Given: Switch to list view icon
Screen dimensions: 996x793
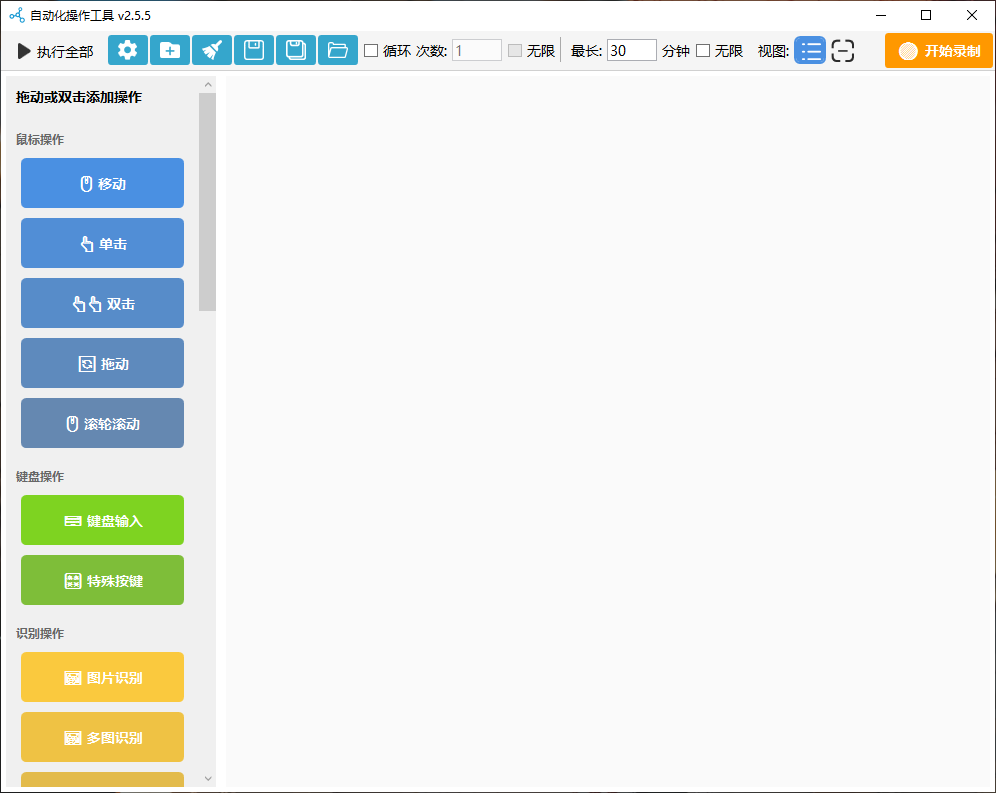Looking at the screenshot, I should (x=810, y=50).
